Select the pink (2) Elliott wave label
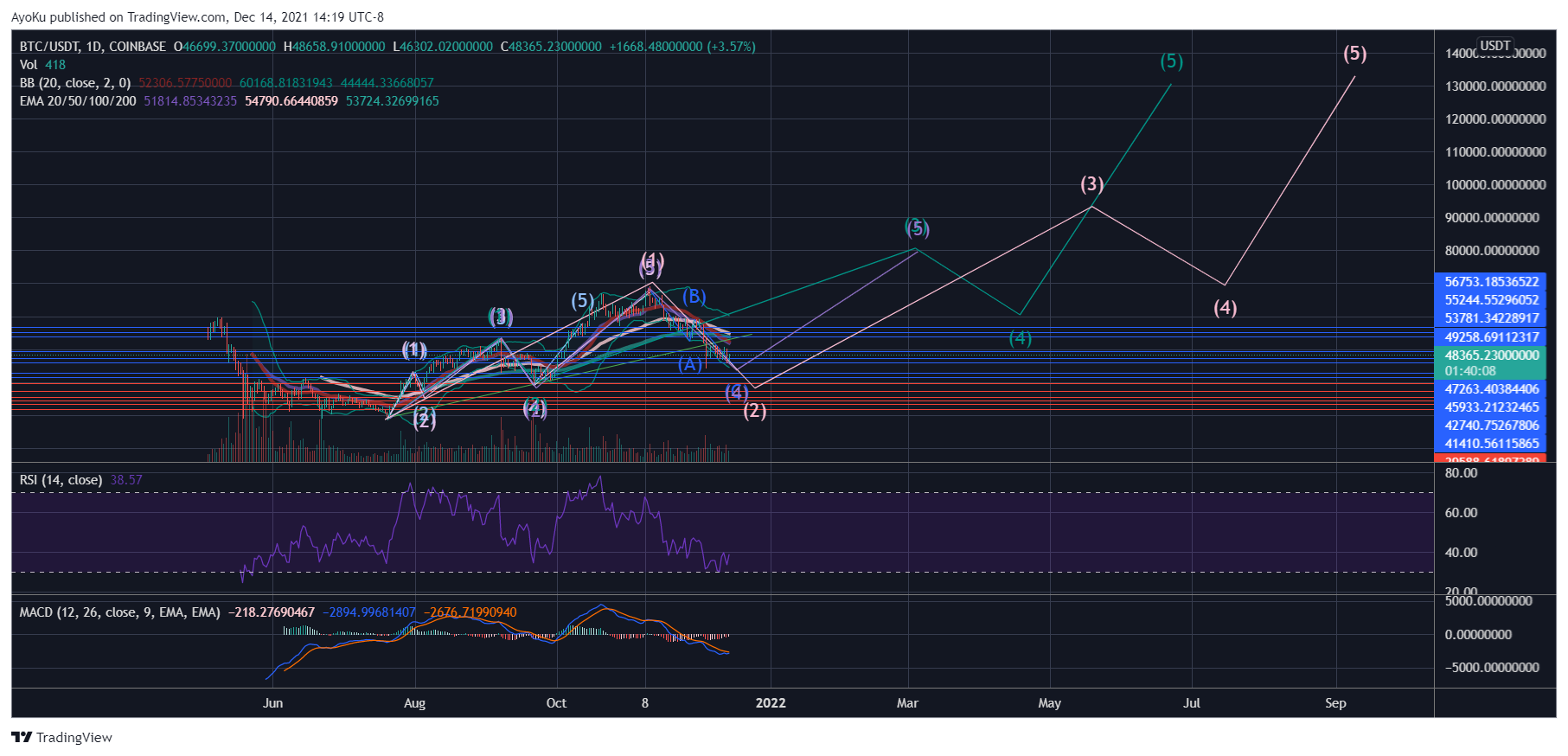Screen dimensions: 1568x756 point(755,411)
